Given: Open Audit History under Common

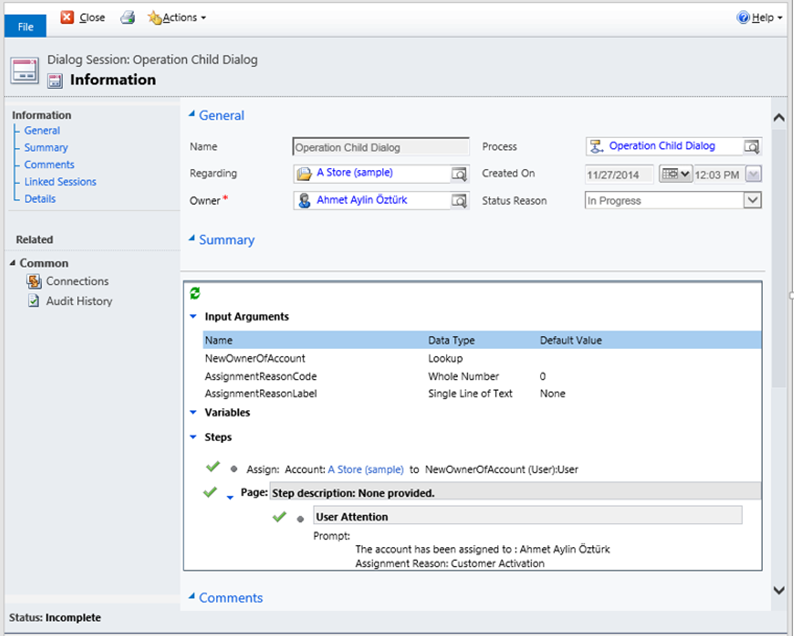Looking at the screenshot, I should (79, 301).
